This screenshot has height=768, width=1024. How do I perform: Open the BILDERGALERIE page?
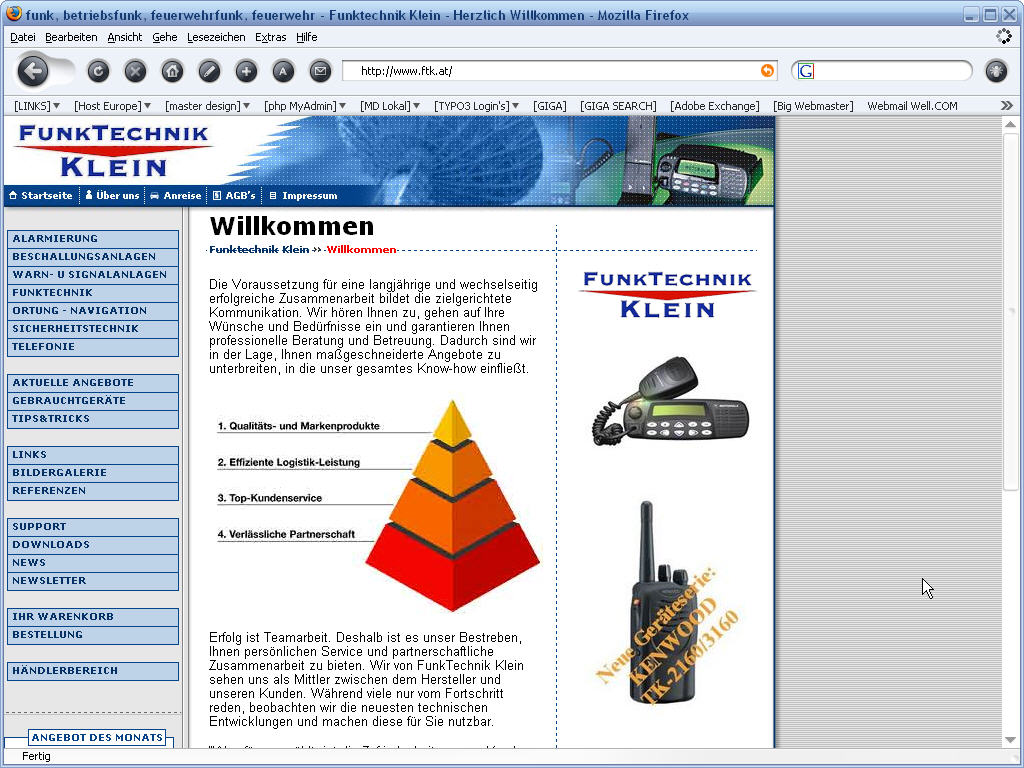click(93, 472)
